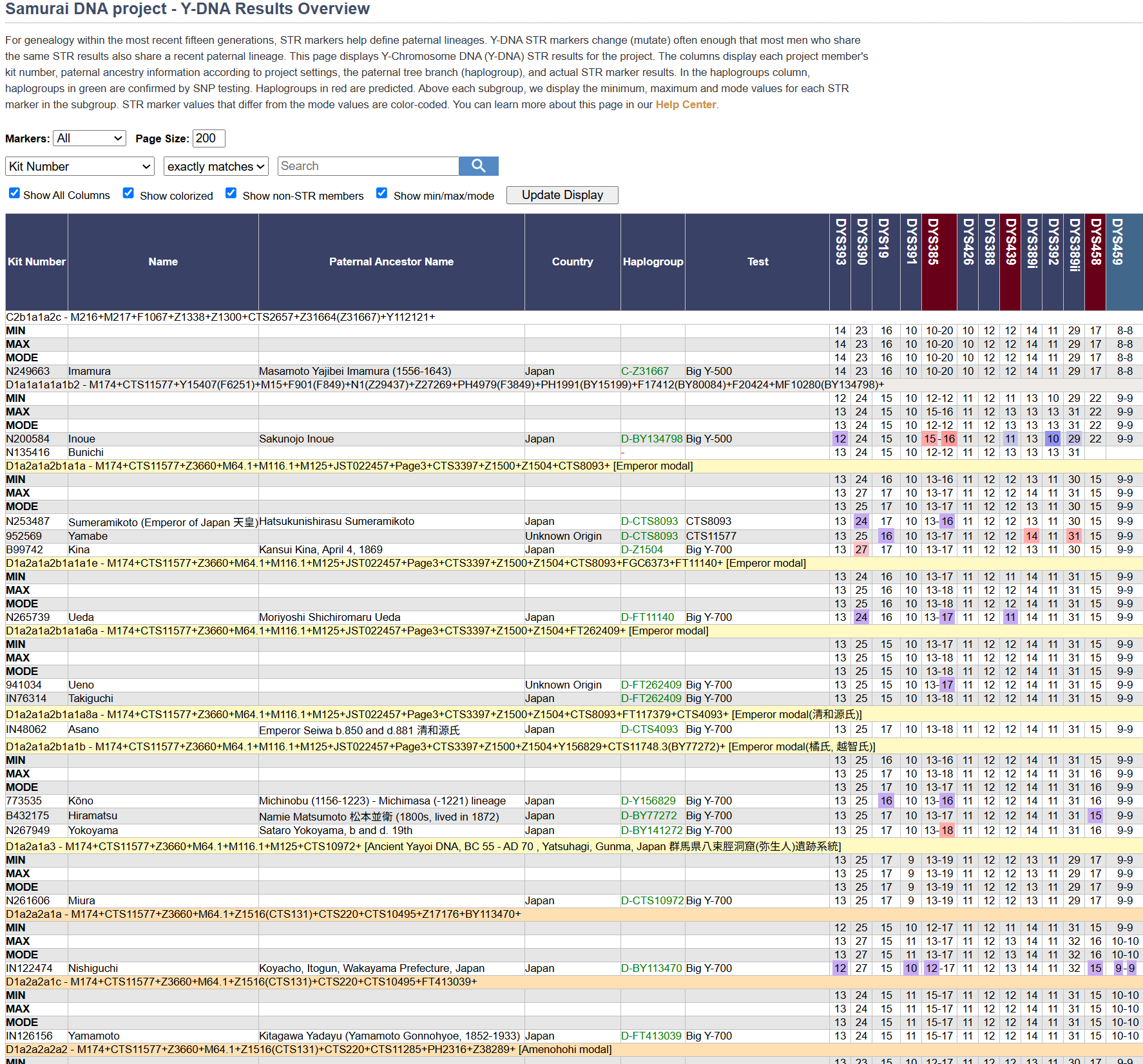Open the C-Z31667 haplogroup link
This screenshot has height=1064, width=1143.
click(645, 371)
